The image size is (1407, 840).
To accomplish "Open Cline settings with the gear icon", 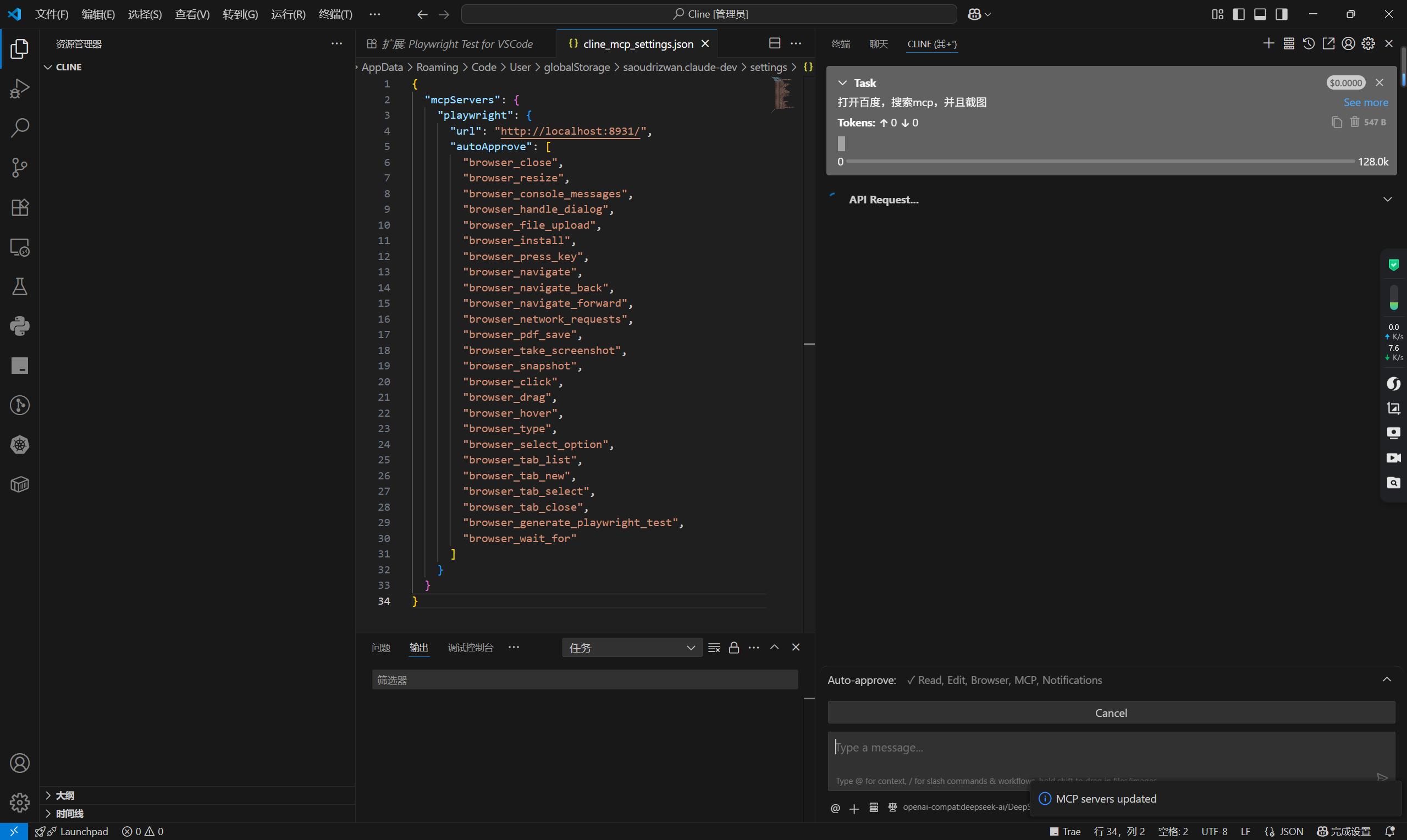I will (1369, 43).
